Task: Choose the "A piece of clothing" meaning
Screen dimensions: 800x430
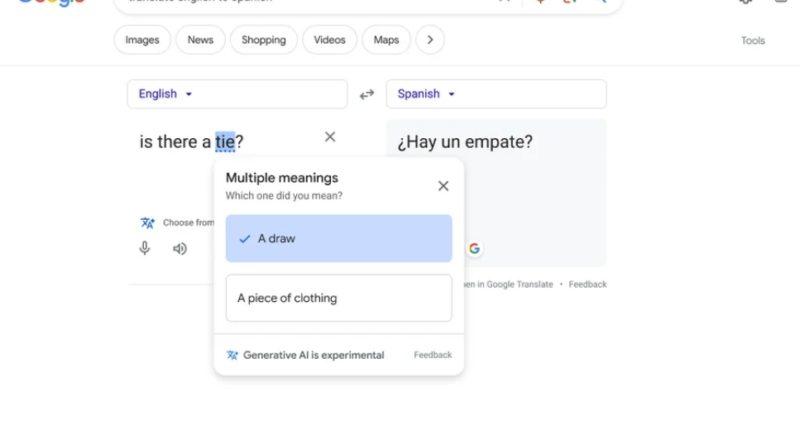Action: coord(338,298)
